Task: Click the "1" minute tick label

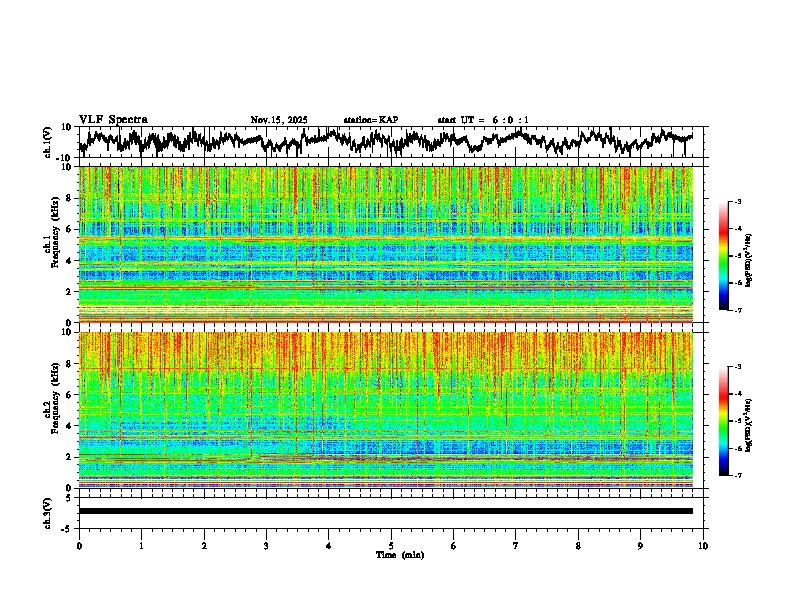Action: pos(141,546)
